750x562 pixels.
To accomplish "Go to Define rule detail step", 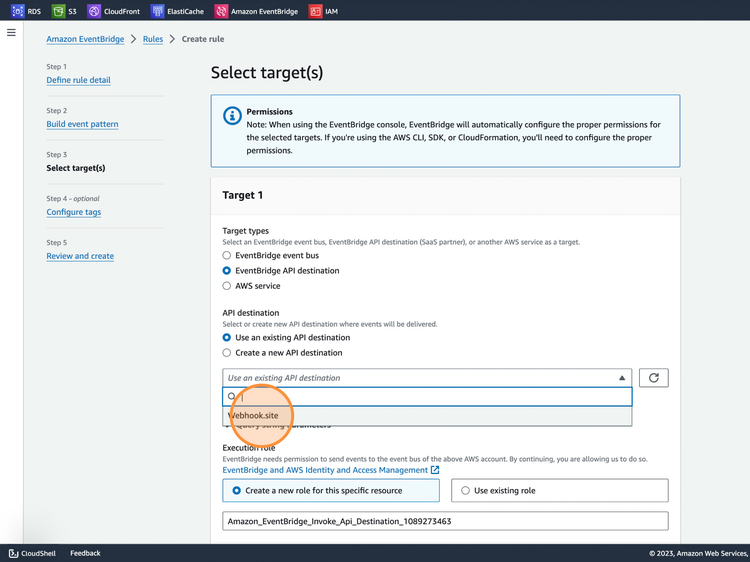I will (78, 80).
